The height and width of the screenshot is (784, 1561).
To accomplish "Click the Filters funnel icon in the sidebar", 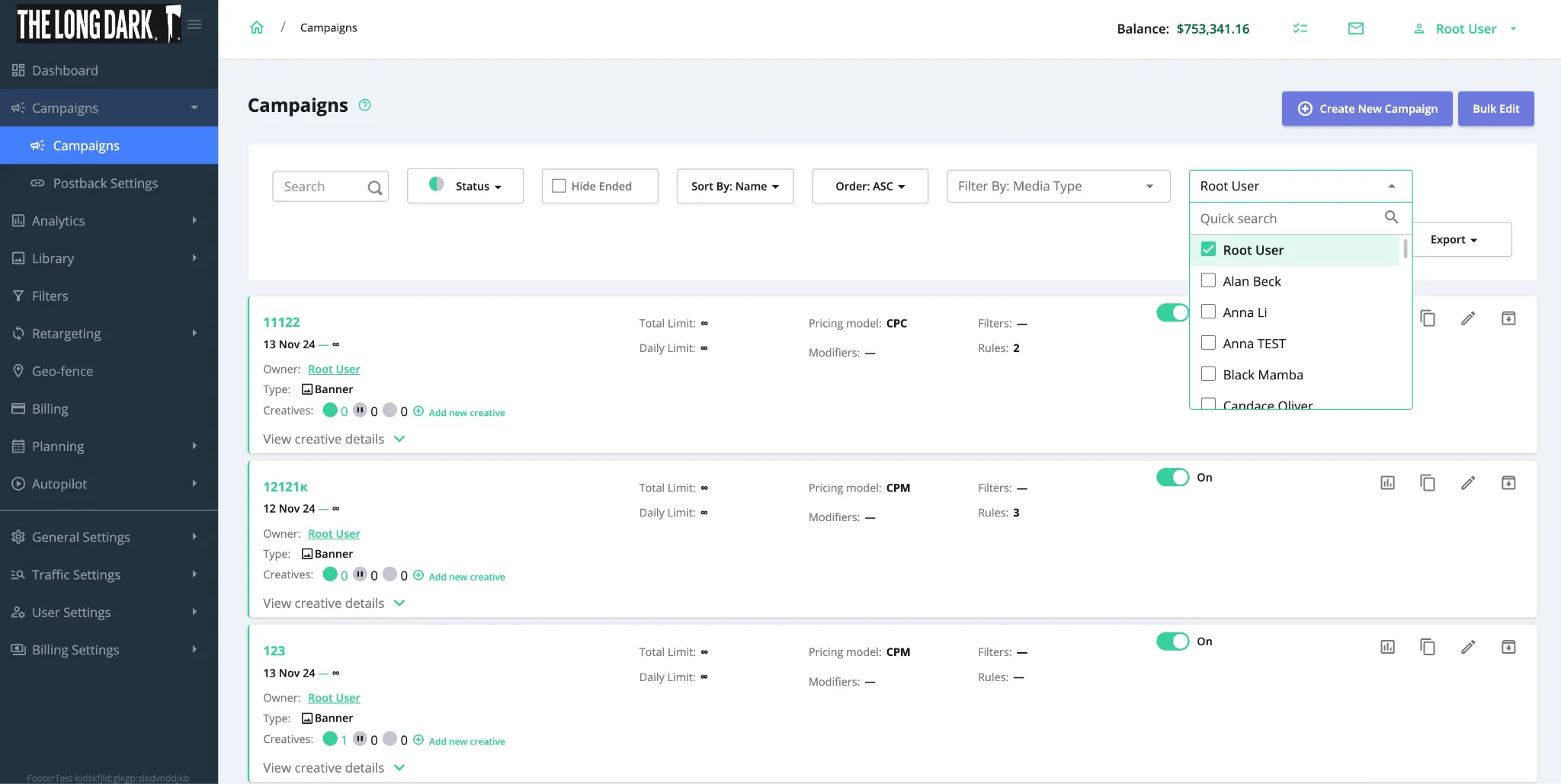I will click(18, 296).
